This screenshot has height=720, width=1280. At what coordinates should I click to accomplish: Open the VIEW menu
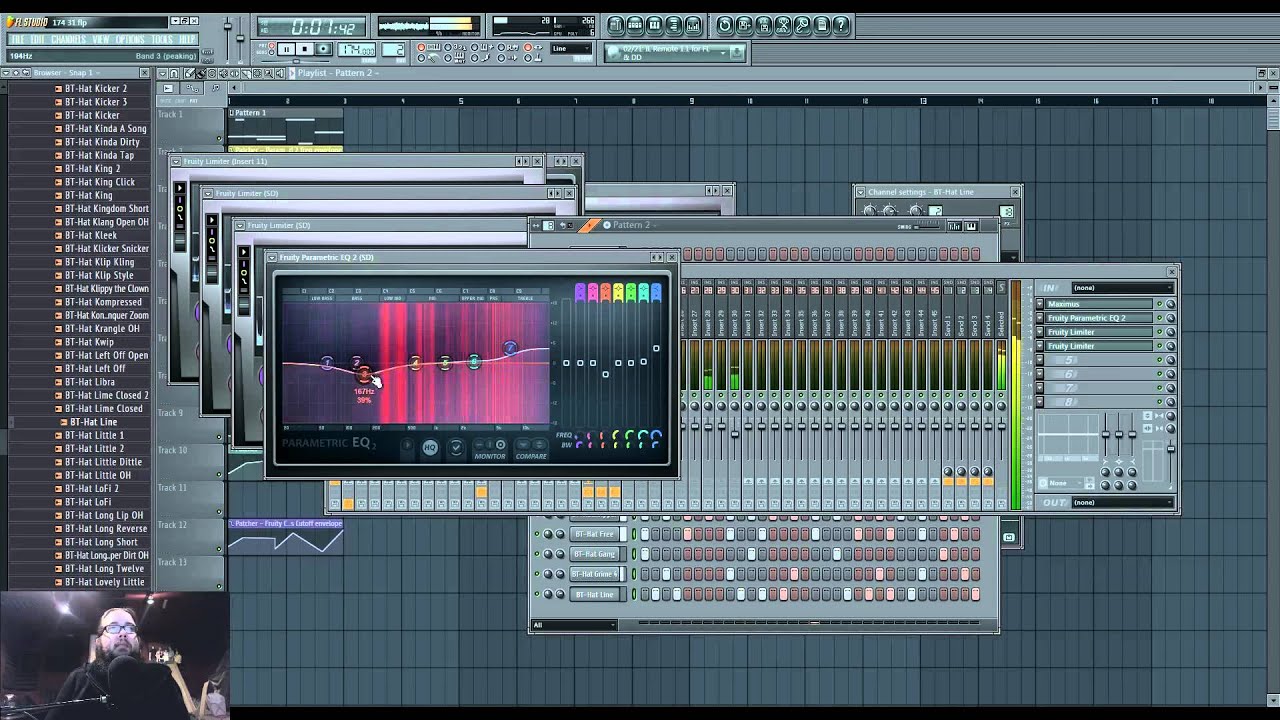[x=101, y=40]
